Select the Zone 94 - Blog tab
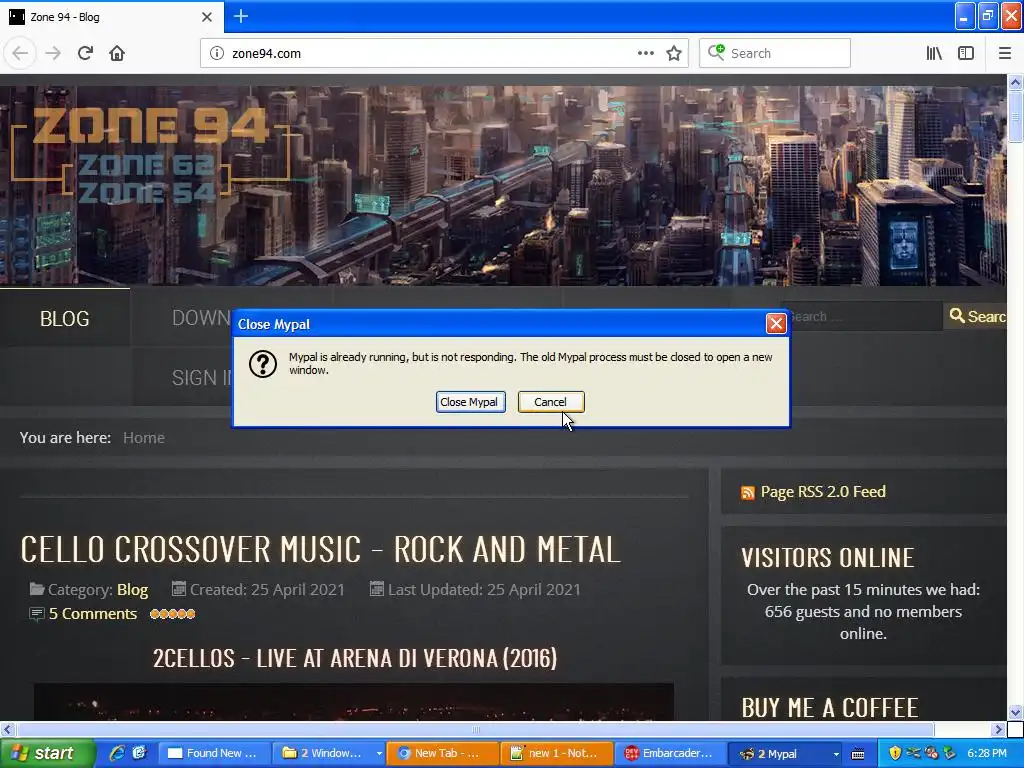This screenshot has height=768, width=1024. [x=111, y=17]
